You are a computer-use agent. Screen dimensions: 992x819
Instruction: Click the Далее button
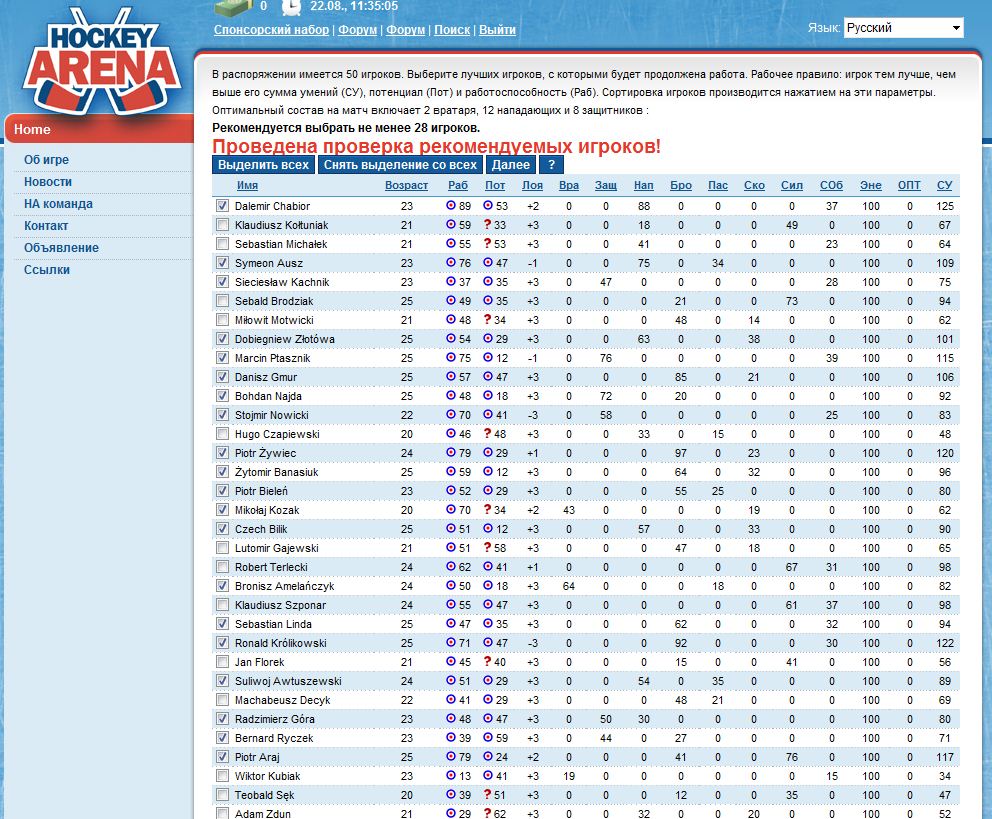[511, 165]
